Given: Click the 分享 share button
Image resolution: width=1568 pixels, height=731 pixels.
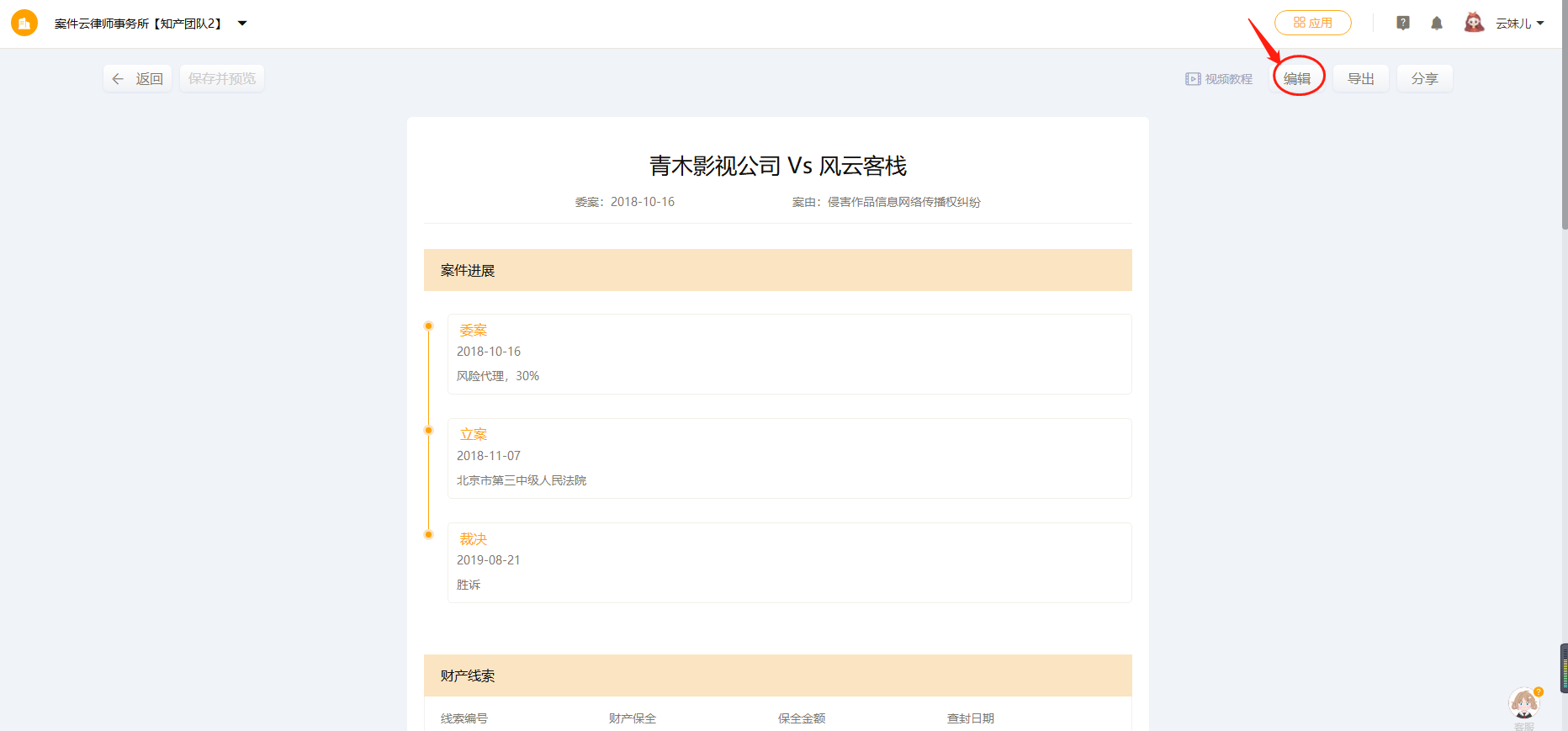Looking at the screenshot, I should coord(1424,79).
